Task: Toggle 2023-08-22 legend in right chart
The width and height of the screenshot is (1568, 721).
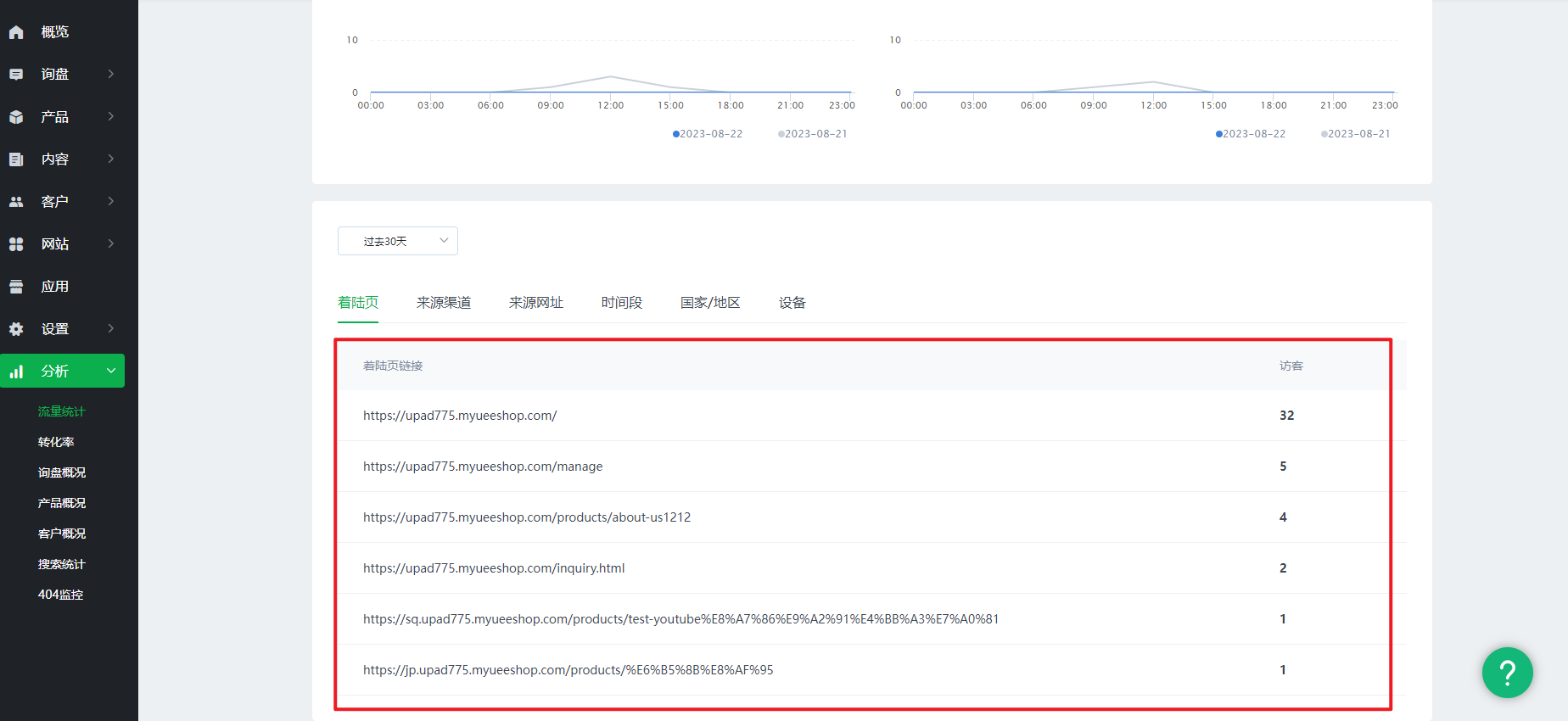Action: pyautogui.click(x=1251, y=134)
